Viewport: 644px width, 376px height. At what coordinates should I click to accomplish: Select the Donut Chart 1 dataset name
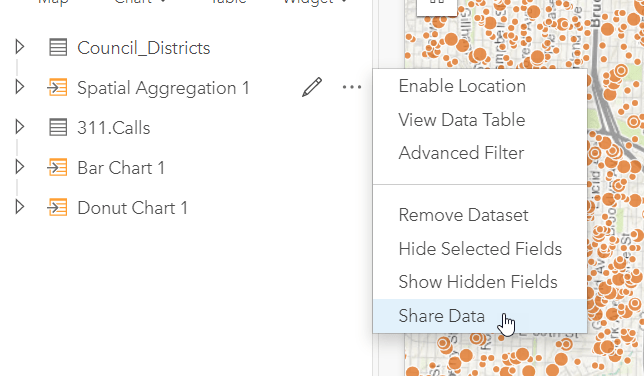[132, 208]
